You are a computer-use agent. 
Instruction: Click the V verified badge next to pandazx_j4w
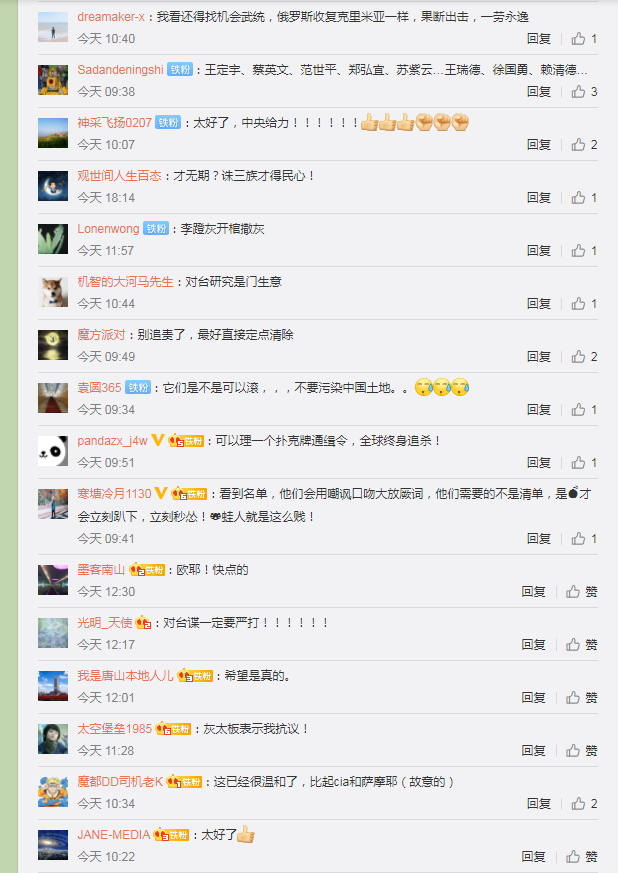(158, 440)
